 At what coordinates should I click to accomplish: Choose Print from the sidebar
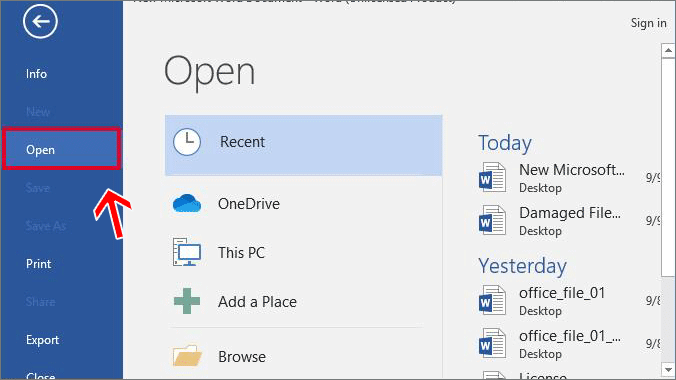[38, 264]
